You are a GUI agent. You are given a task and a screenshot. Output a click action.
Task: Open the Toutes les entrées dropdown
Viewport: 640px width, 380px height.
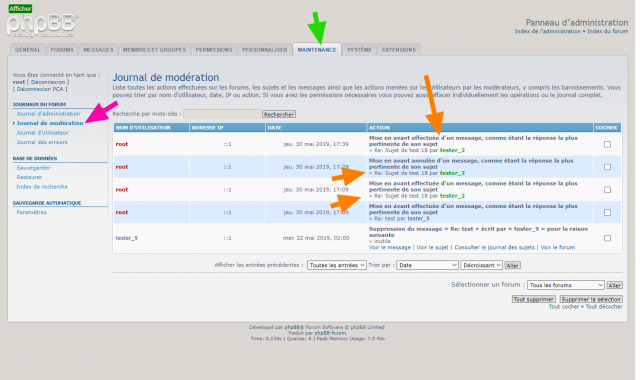pos(337,265)
